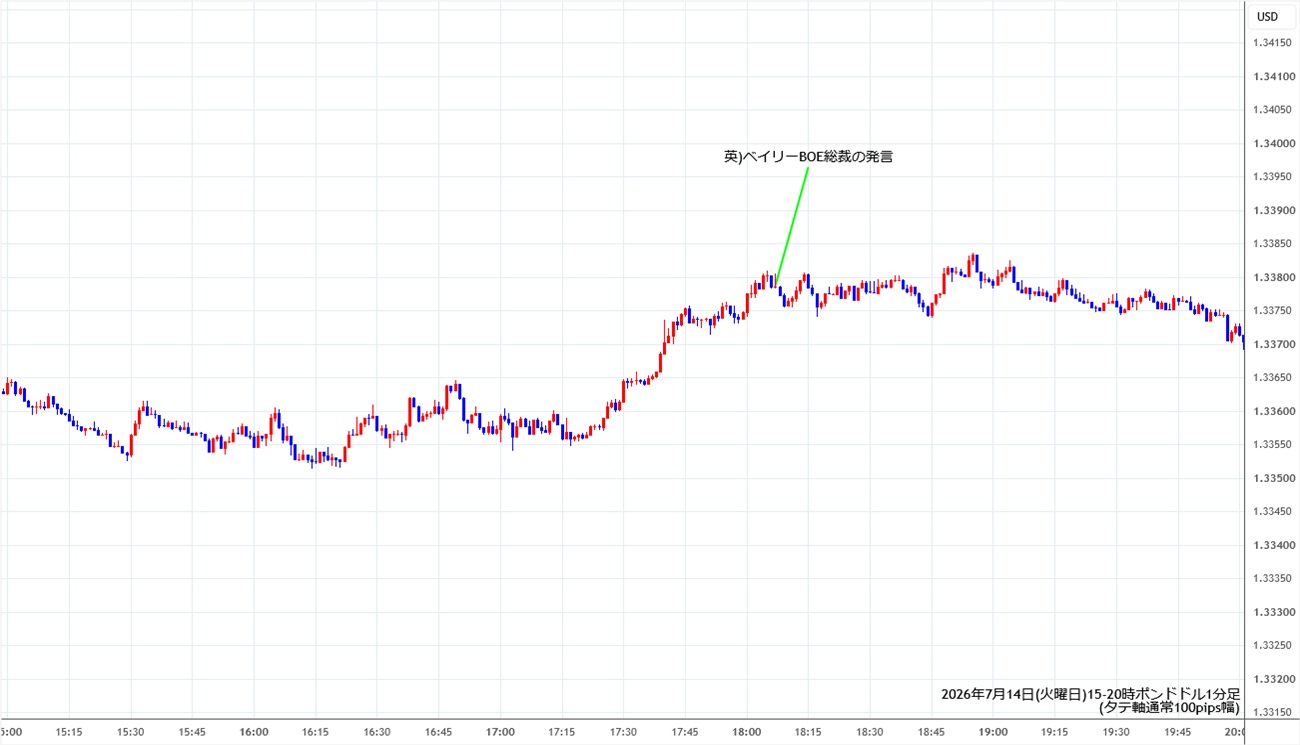Screen dimensions: 1300x745
Task: Click the 19:00 time axis label
Action: 992,732
